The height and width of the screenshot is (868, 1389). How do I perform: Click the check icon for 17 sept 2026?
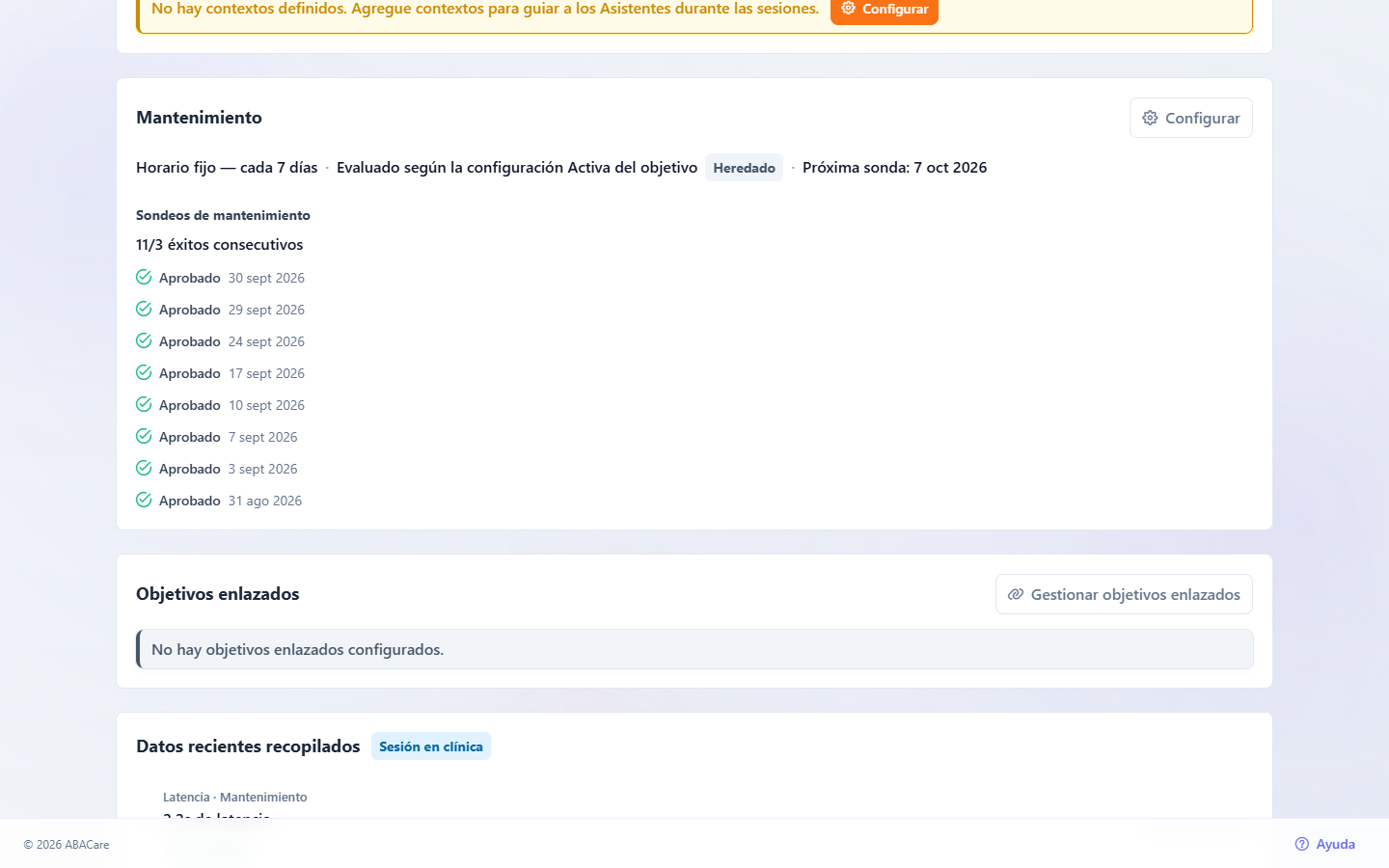pos(144,373)
